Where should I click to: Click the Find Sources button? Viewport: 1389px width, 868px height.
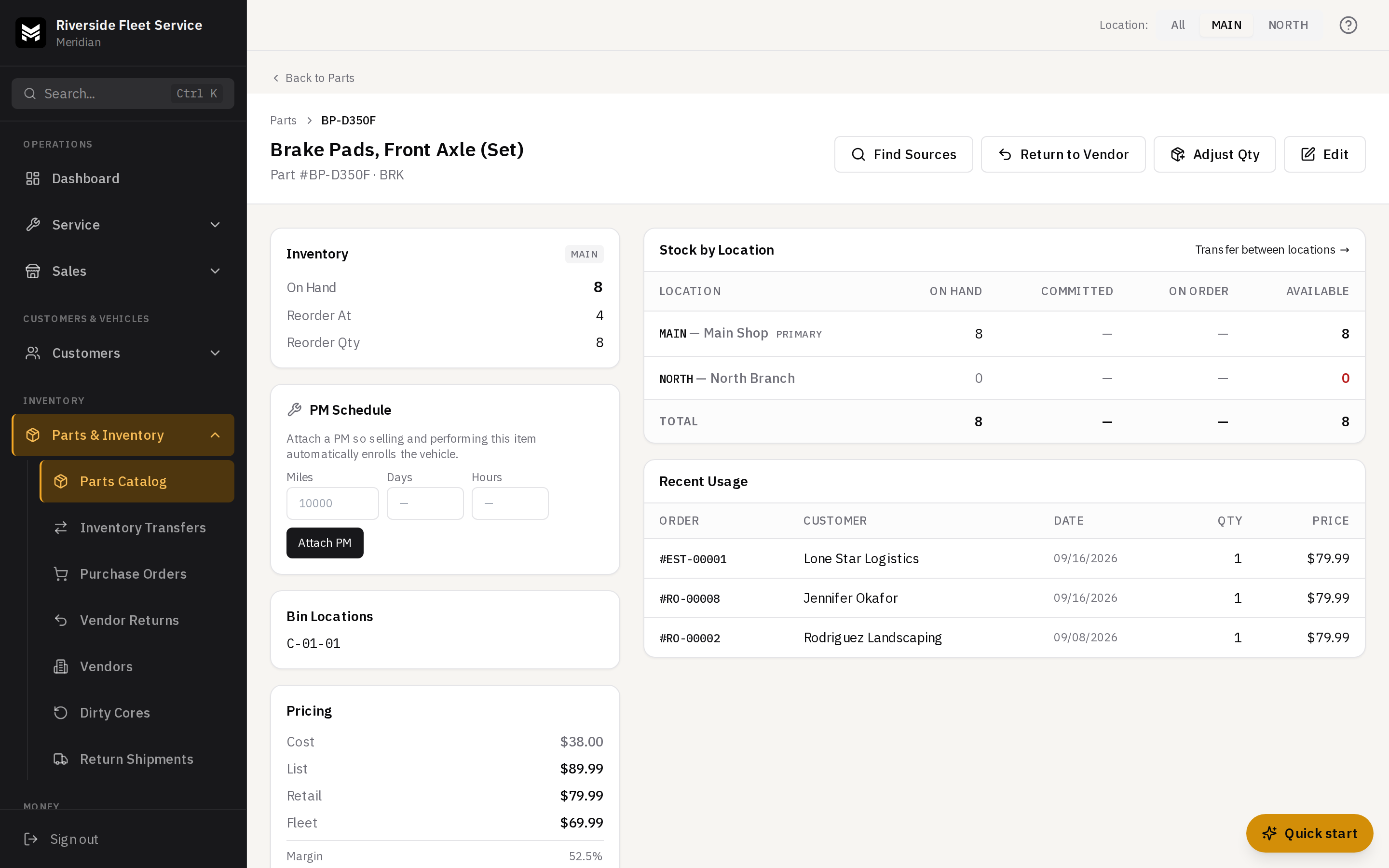[903, 154]
